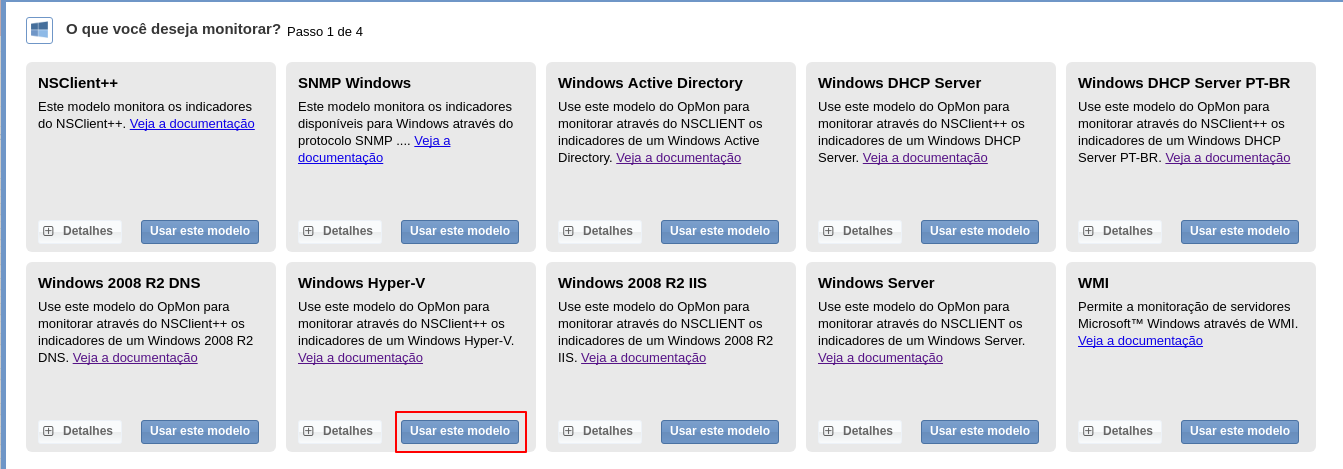Click plus icon in Windows DHCP Server PT-BR card
The height and width of the screenshot is (469, 1343).
tap(1088, 231)
